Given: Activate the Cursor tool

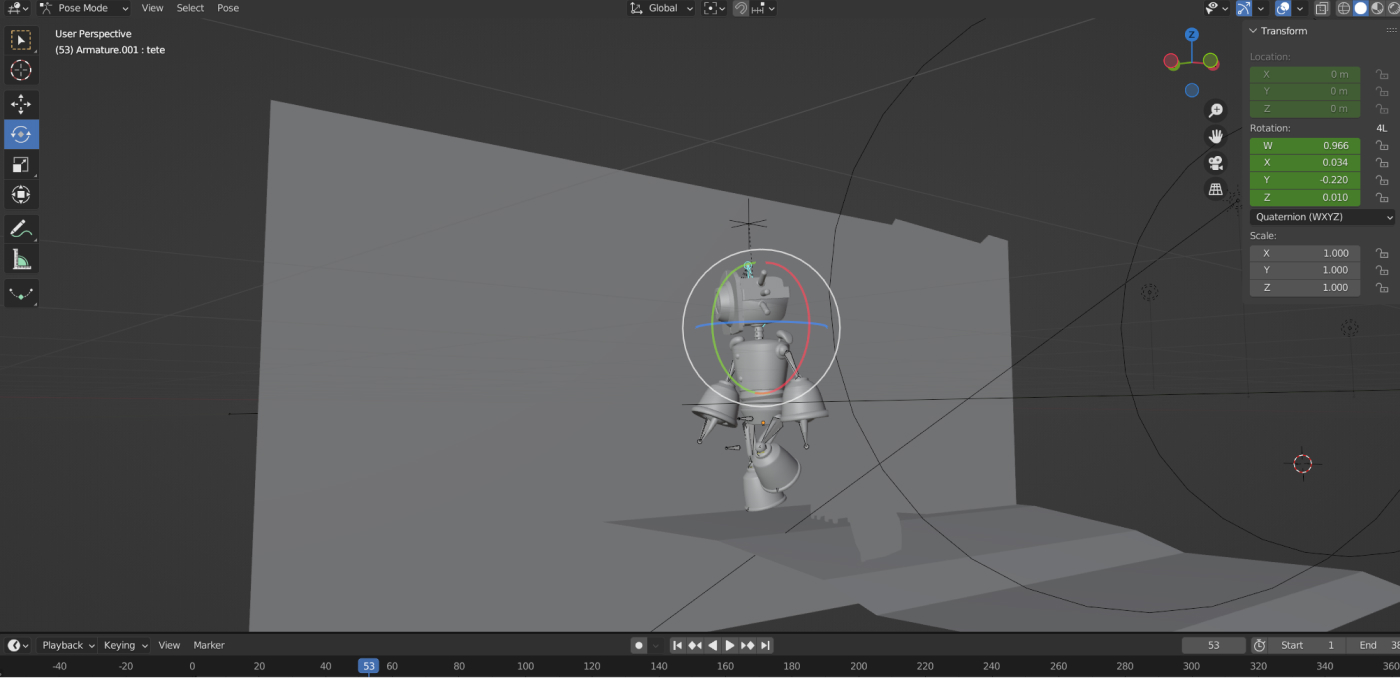Looking at the screenshot, I should (x=21, y=70).
